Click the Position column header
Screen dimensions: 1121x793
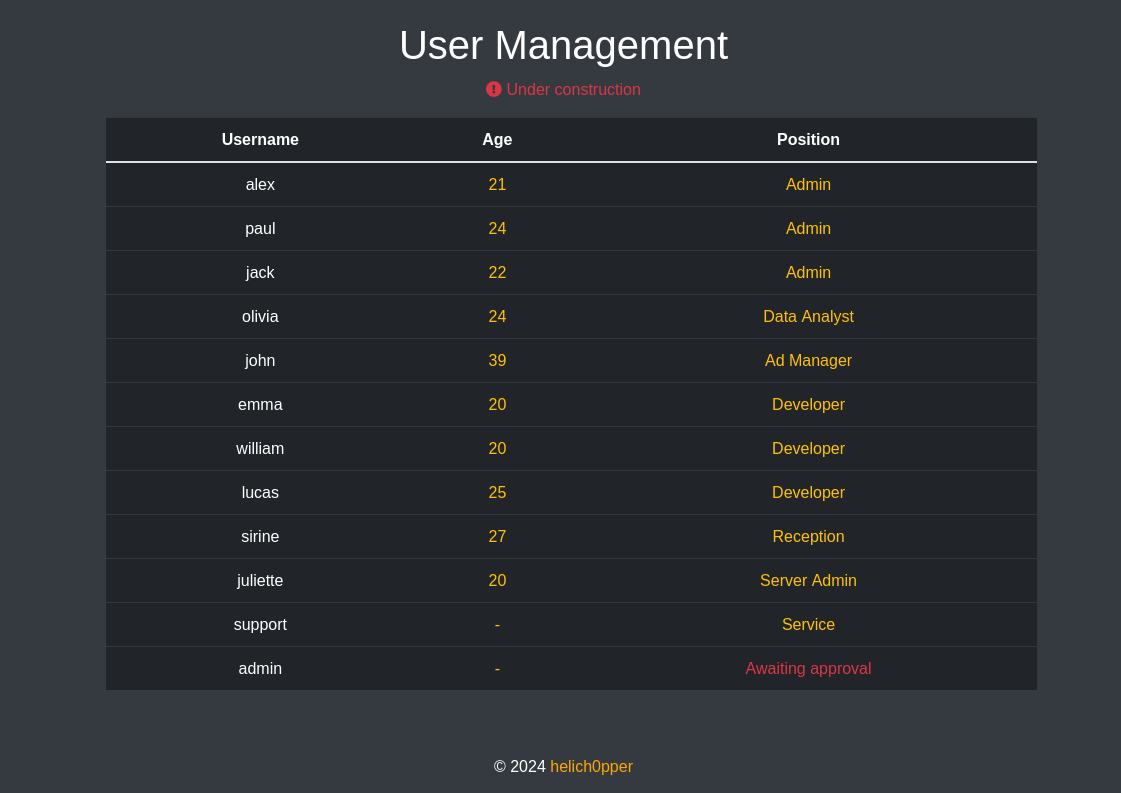pyautogui.click(x=808, y=140)
